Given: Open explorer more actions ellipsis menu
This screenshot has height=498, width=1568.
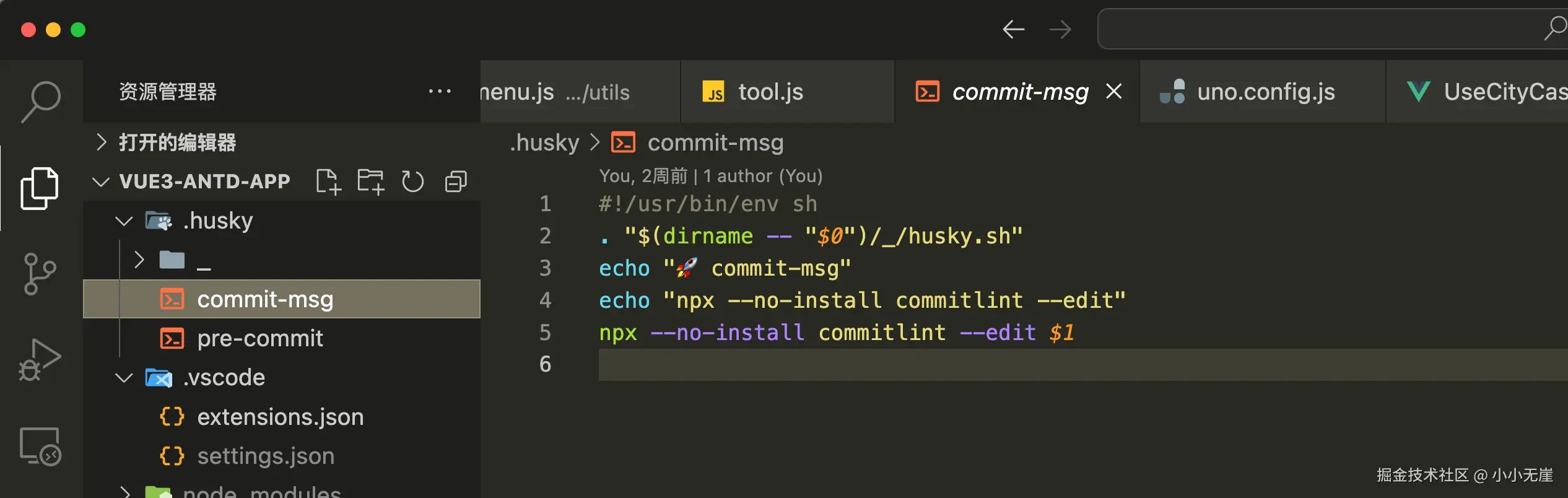Looking at the screenshot, I should coord(440,92).
